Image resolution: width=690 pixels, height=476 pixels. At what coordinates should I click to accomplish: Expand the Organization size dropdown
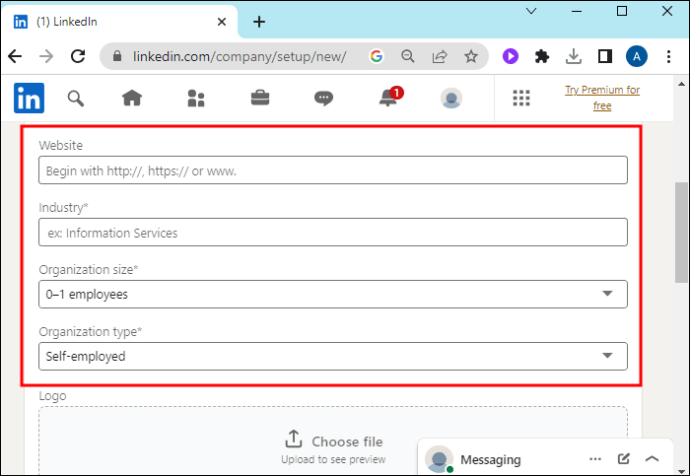(333, 294)
